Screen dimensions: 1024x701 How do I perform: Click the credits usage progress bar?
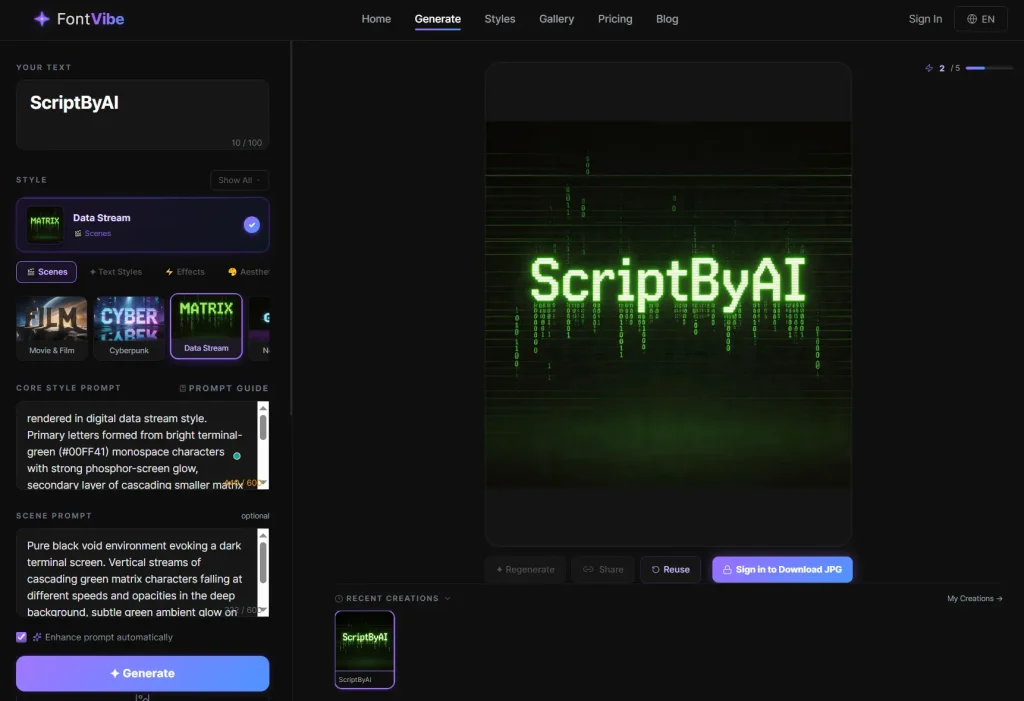click(991, 67)
